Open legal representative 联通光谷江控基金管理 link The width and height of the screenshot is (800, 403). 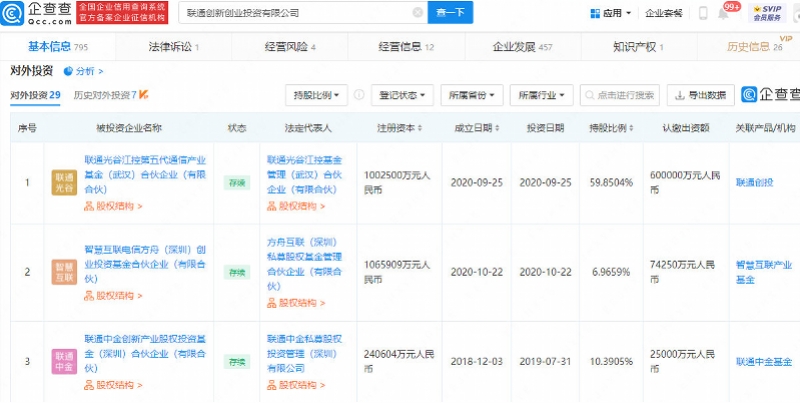click(305, 174)
